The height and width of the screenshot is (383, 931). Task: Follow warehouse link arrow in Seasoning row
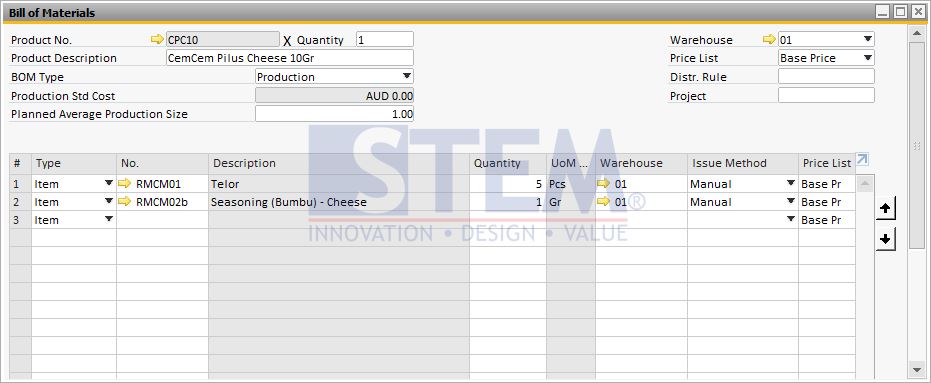[604, 201]
